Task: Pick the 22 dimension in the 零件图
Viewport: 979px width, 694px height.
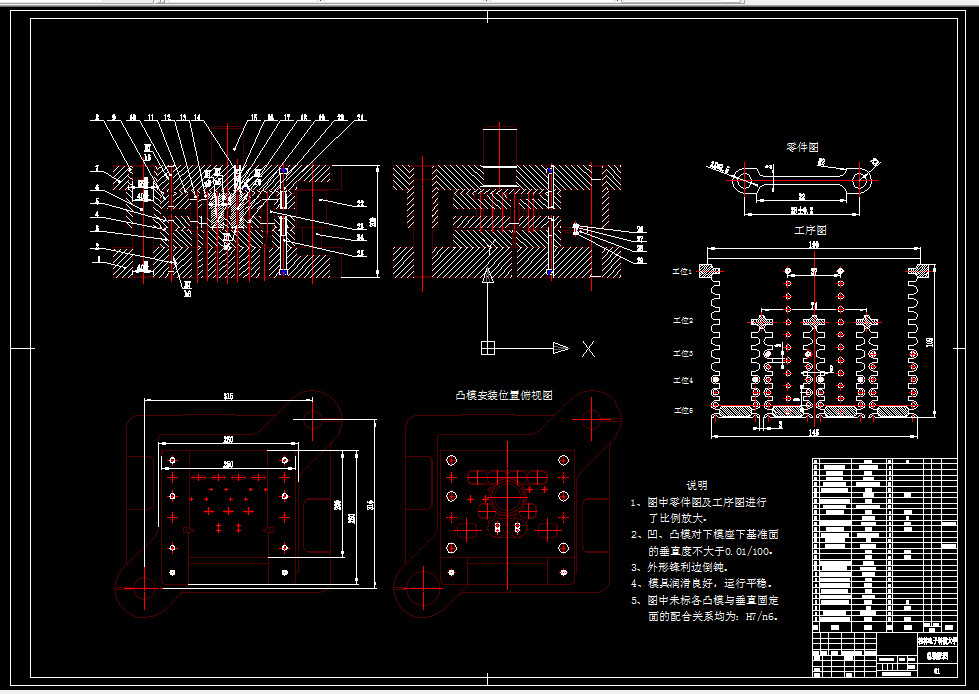Action: click(802, 197)
